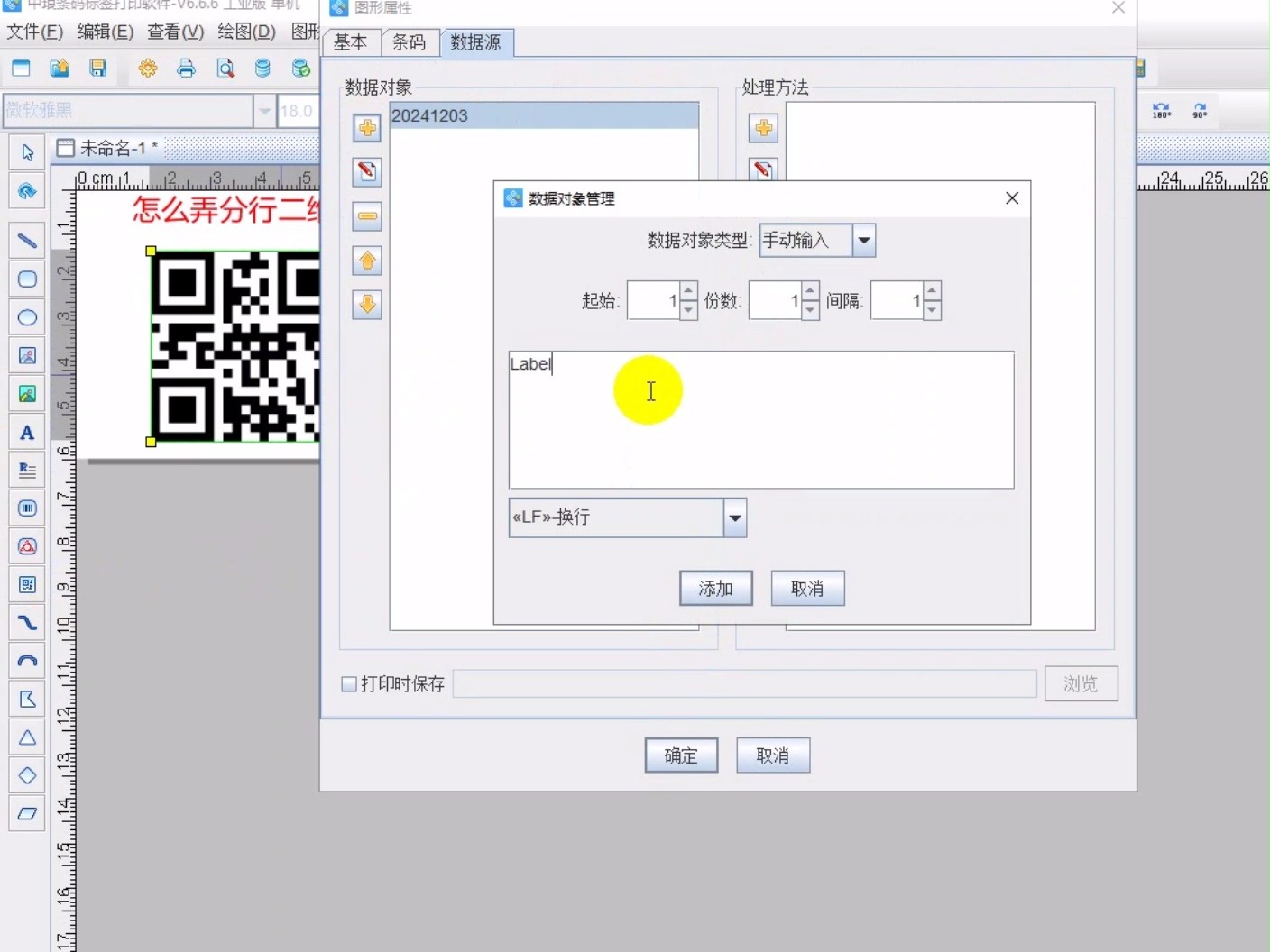Open the 绘图(D) menu
1270x952 pixels.
pyautogui.click(x=247, y=32)
